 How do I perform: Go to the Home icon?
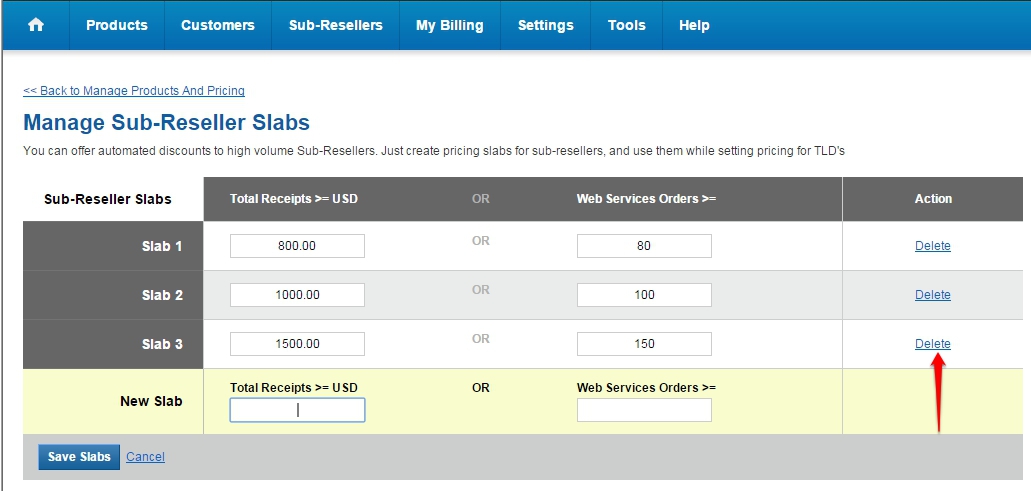click(36, 25)
